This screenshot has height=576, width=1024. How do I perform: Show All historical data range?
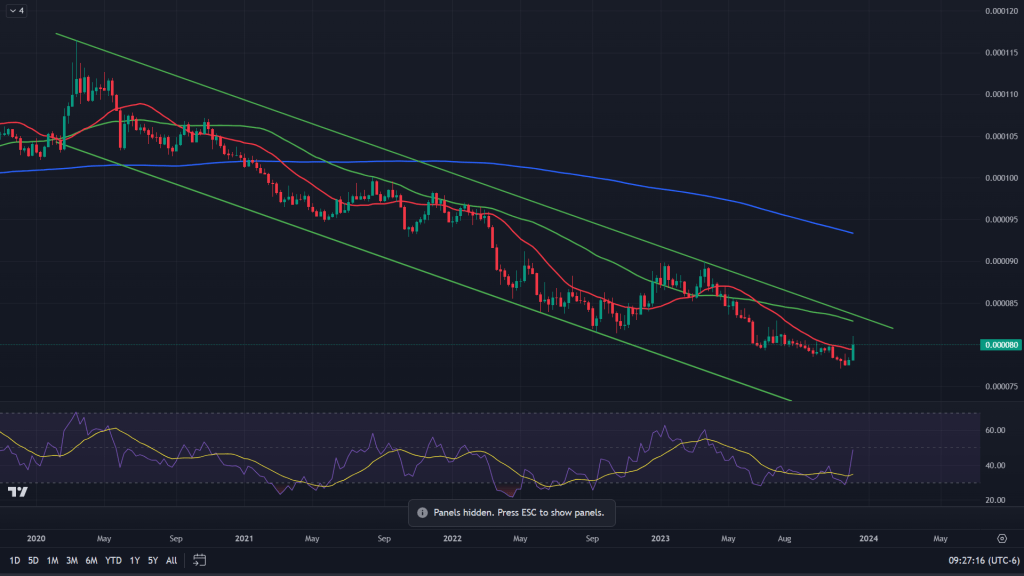171,560
